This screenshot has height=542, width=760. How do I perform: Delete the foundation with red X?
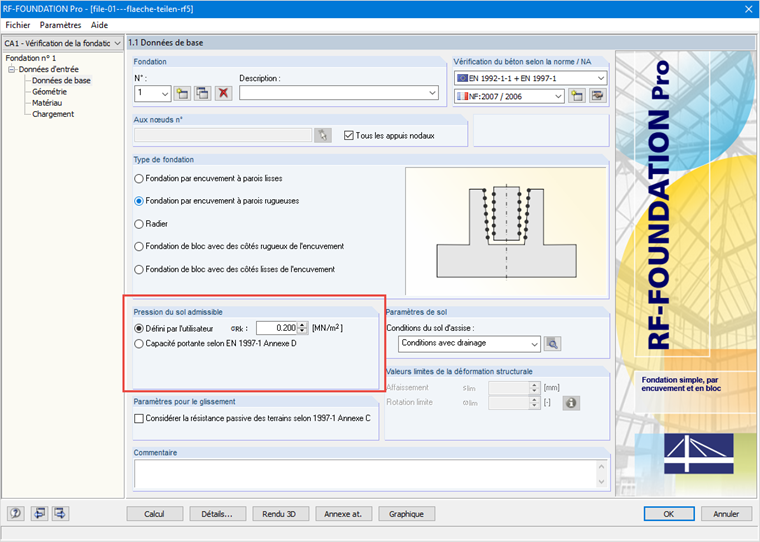pyautogui.click(x=223, y=93)
